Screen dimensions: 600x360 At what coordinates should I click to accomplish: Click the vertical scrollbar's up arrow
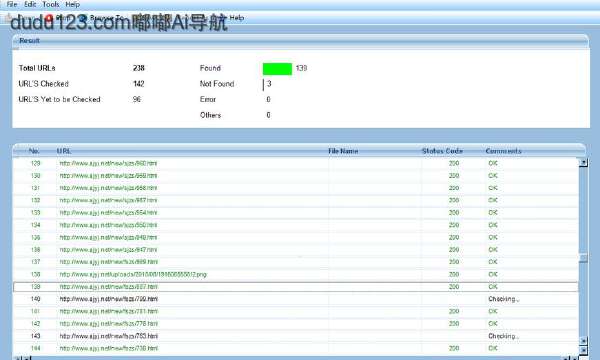click(583, 162)
